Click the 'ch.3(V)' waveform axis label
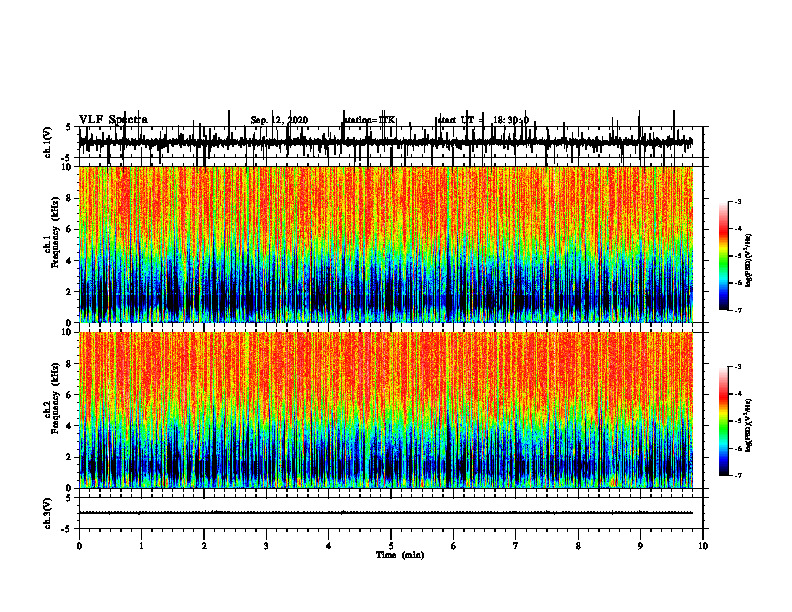Screen dimensions: 792x612 point(48,513)
